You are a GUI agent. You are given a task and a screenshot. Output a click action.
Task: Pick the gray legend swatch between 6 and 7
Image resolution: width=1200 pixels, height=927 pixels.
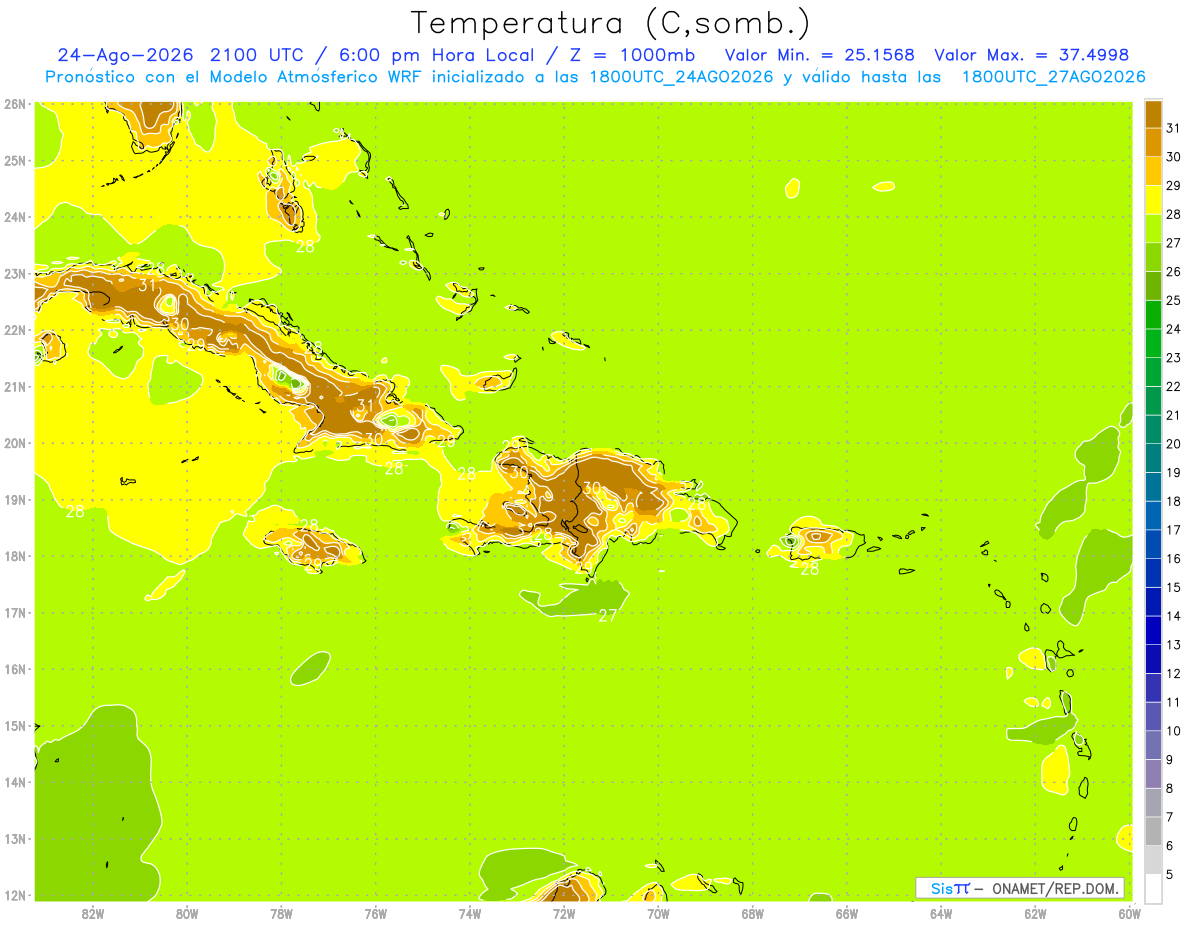1153,831
